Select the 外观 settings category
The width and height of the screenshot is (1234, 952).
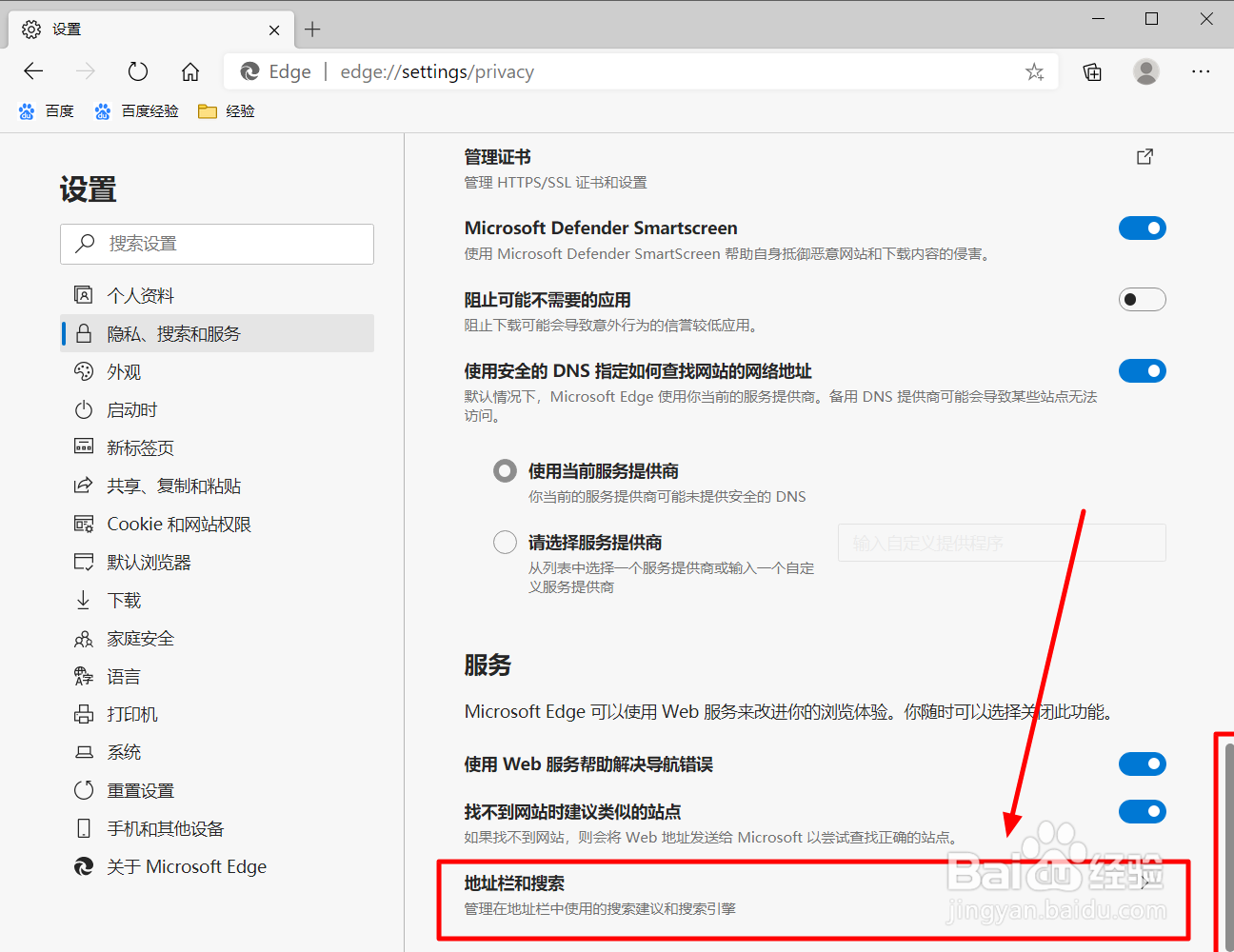pyautogui.click(x=122, y=371)
